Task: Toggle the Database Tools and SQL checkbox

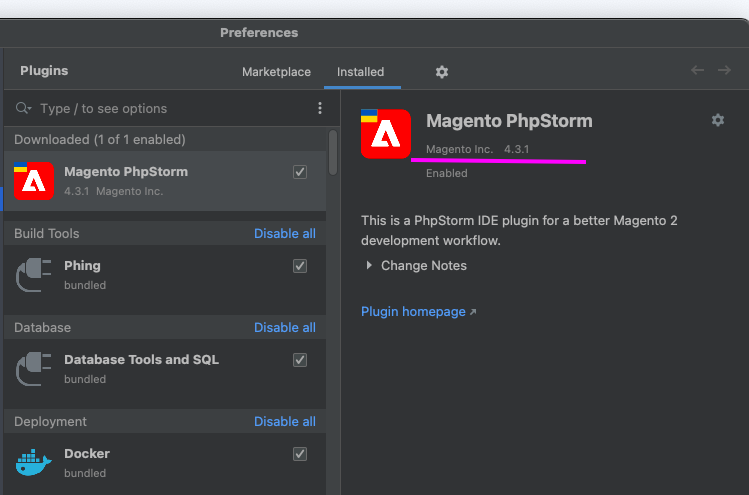Action: [x=300, y=360]
